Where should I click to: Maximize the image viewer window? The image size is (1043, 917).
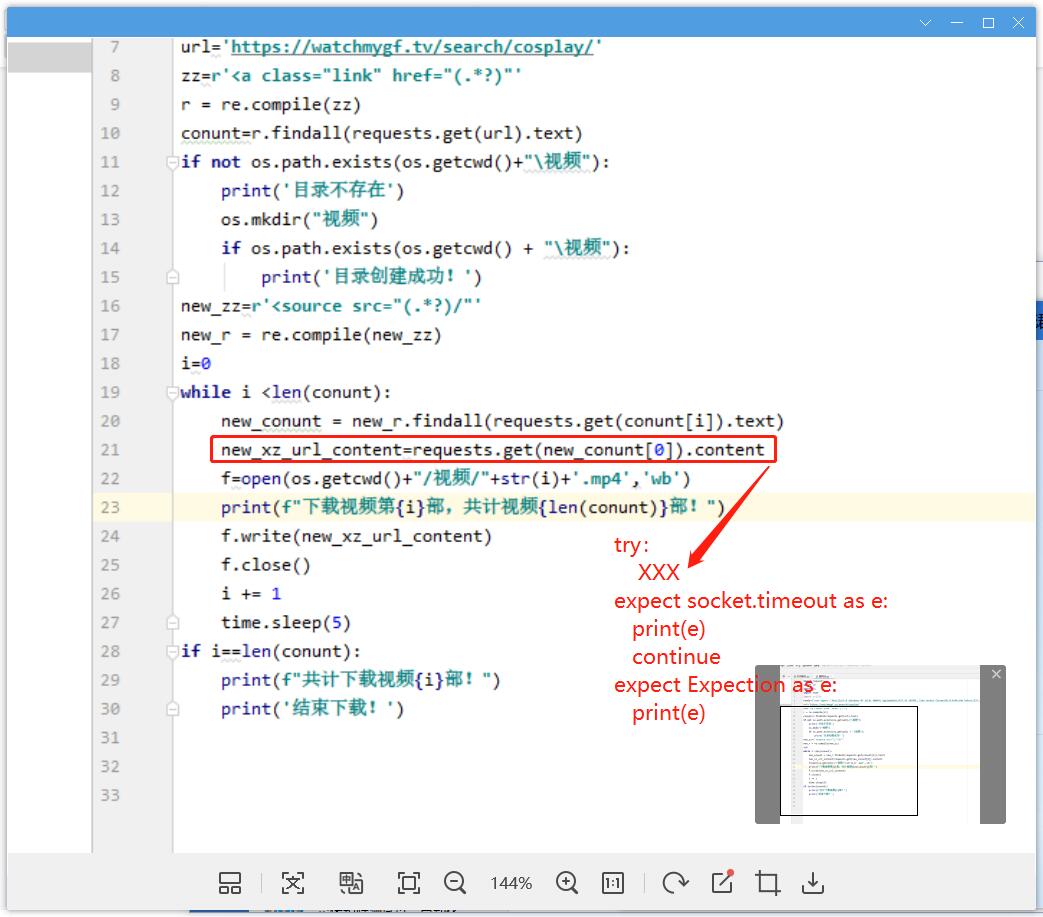[x=988, y=22]
